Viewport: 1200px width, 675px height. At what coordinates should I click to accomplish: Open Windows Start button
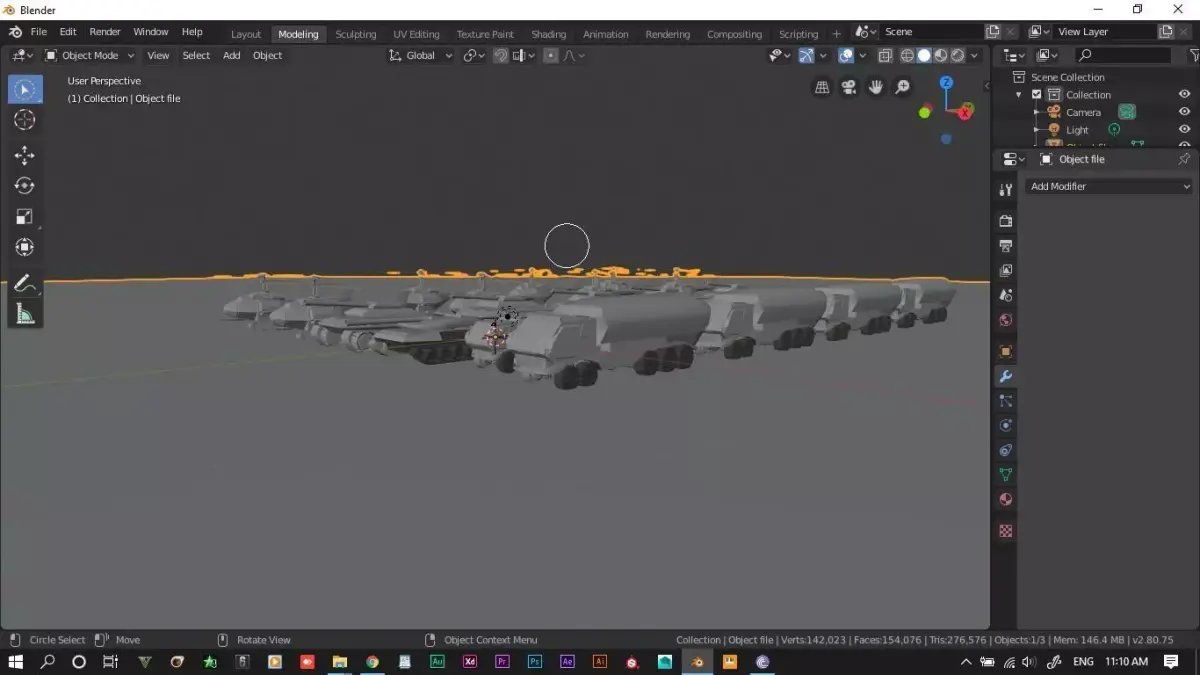coord(15,661)
